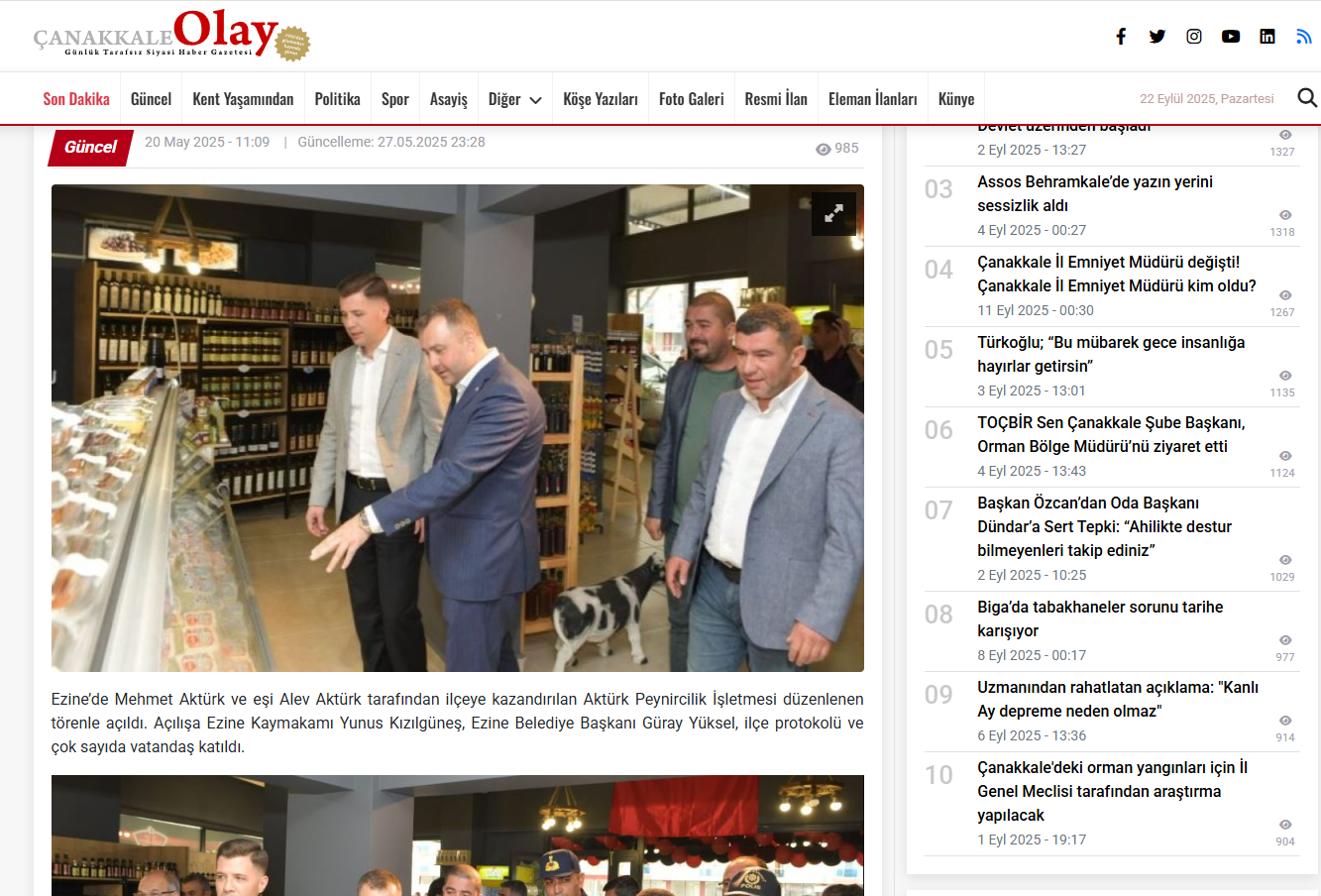Open the Facebook page icon
Screen dimensions: 1321x896
click(x=1121, y=37)
